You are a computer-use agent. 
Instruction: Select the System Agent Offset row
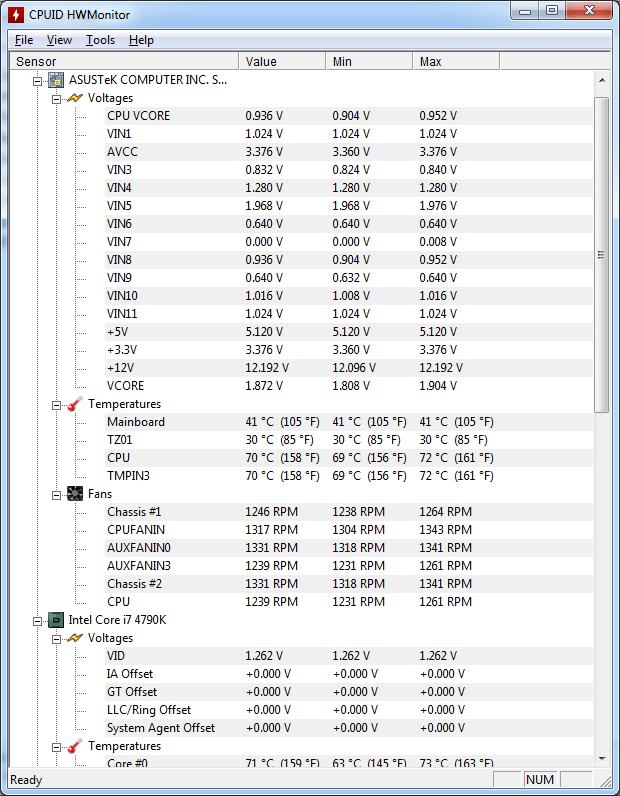tap(349, 728)
